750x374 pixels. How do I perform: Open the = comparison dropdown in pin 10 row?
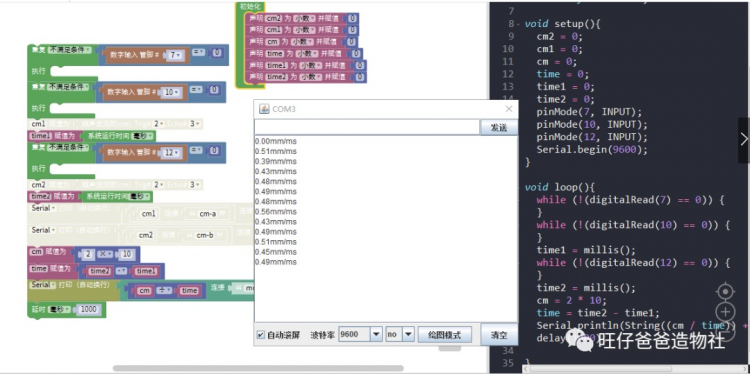196,88
